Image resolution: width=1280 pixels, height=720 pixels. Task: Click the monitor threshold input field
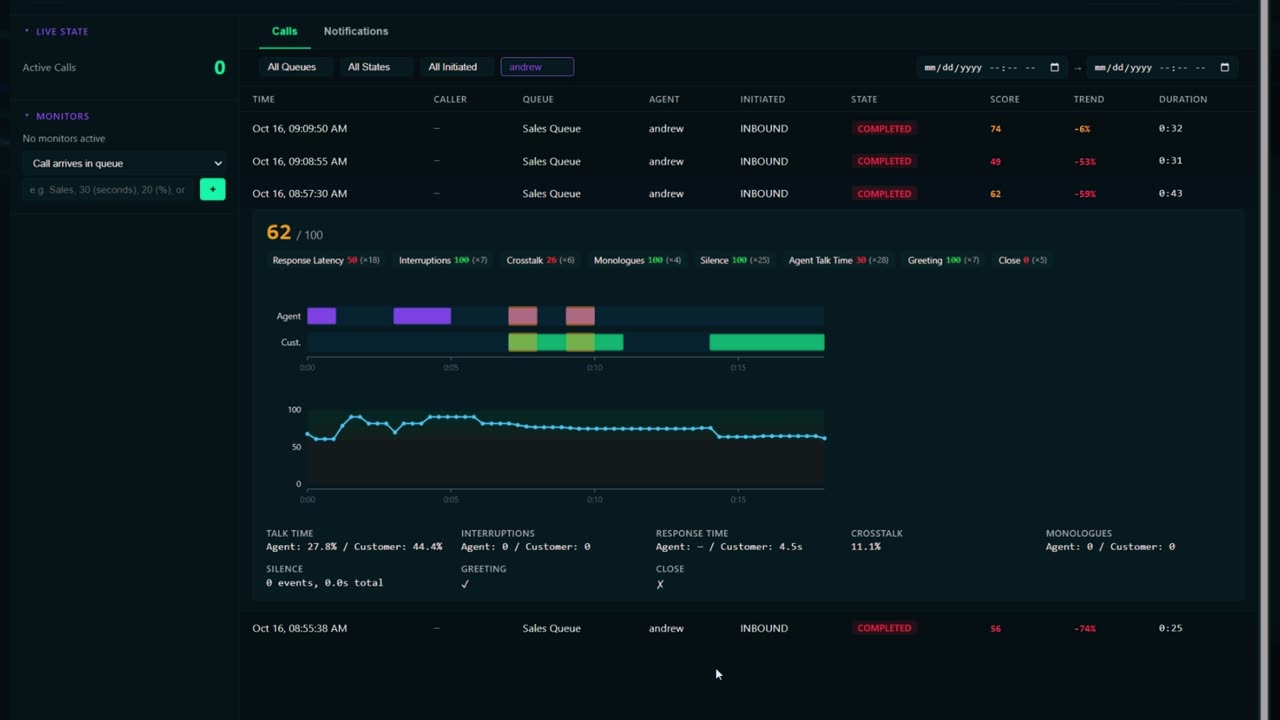coord(109,189)
